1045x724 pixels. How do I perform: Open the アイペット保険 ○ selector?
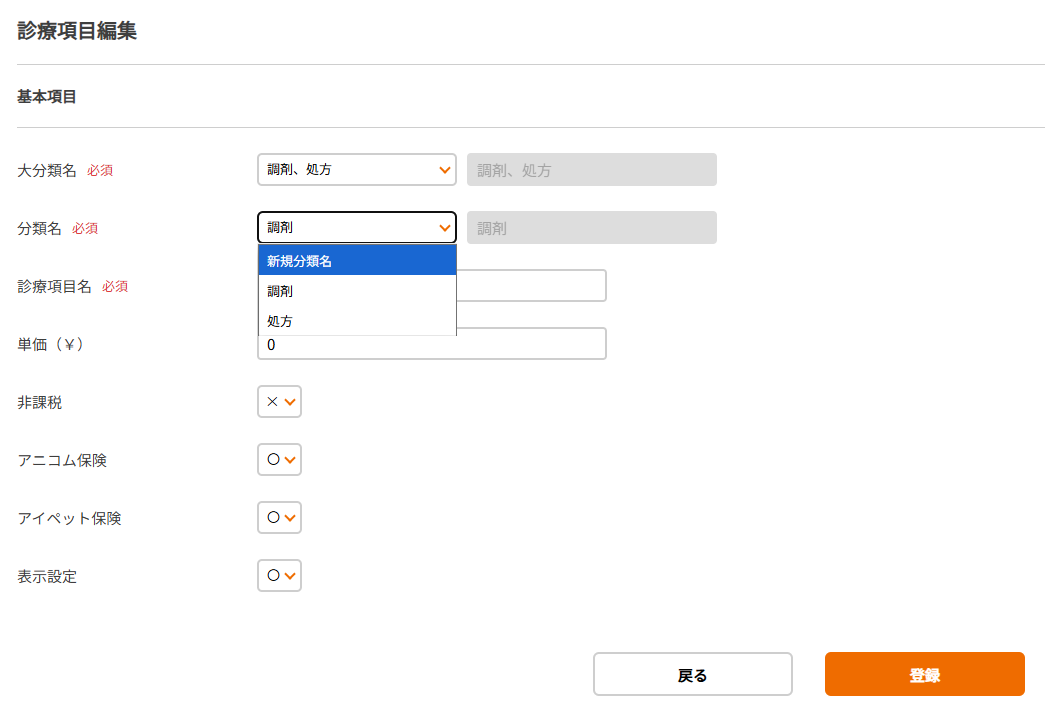click(x=279, y=518)
